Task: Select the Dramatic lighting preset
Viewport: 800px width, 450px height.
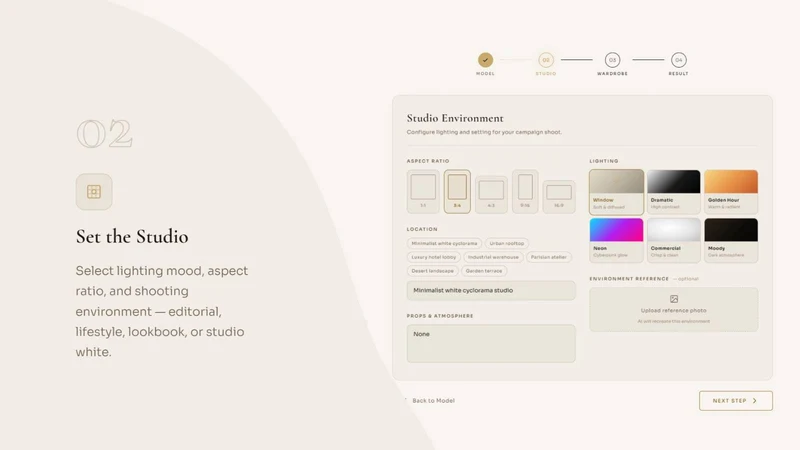Action: [x=673, y=192]
